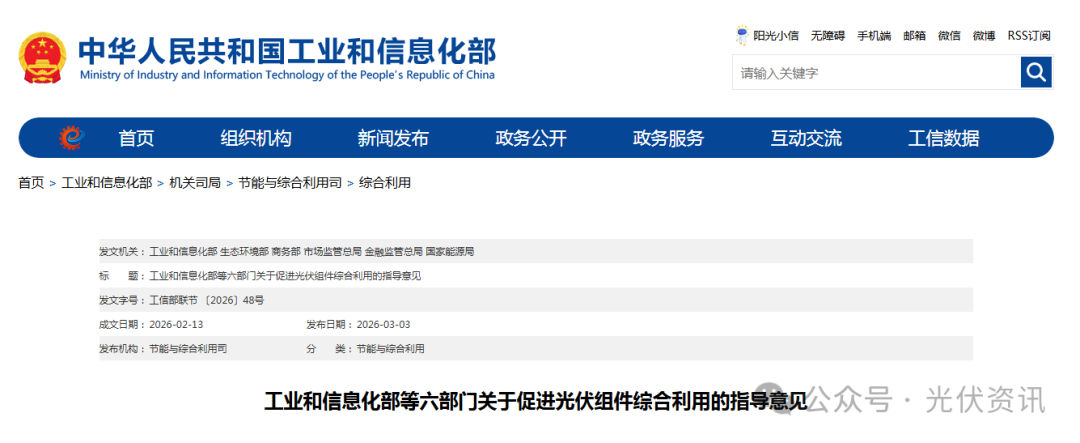Type in the 请输入关键字 search field
This screenshot has height=443, width=1080.
coord(875,73)
